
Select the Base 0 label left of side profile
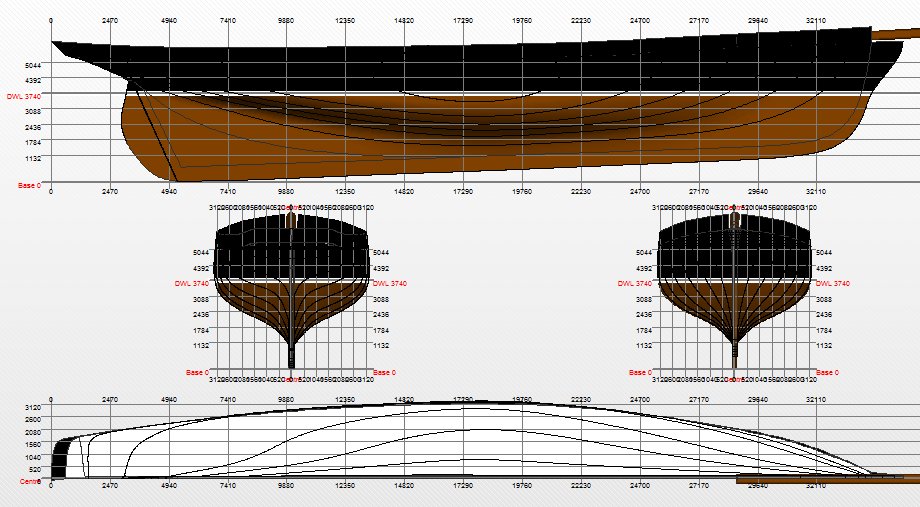[29, 185]
